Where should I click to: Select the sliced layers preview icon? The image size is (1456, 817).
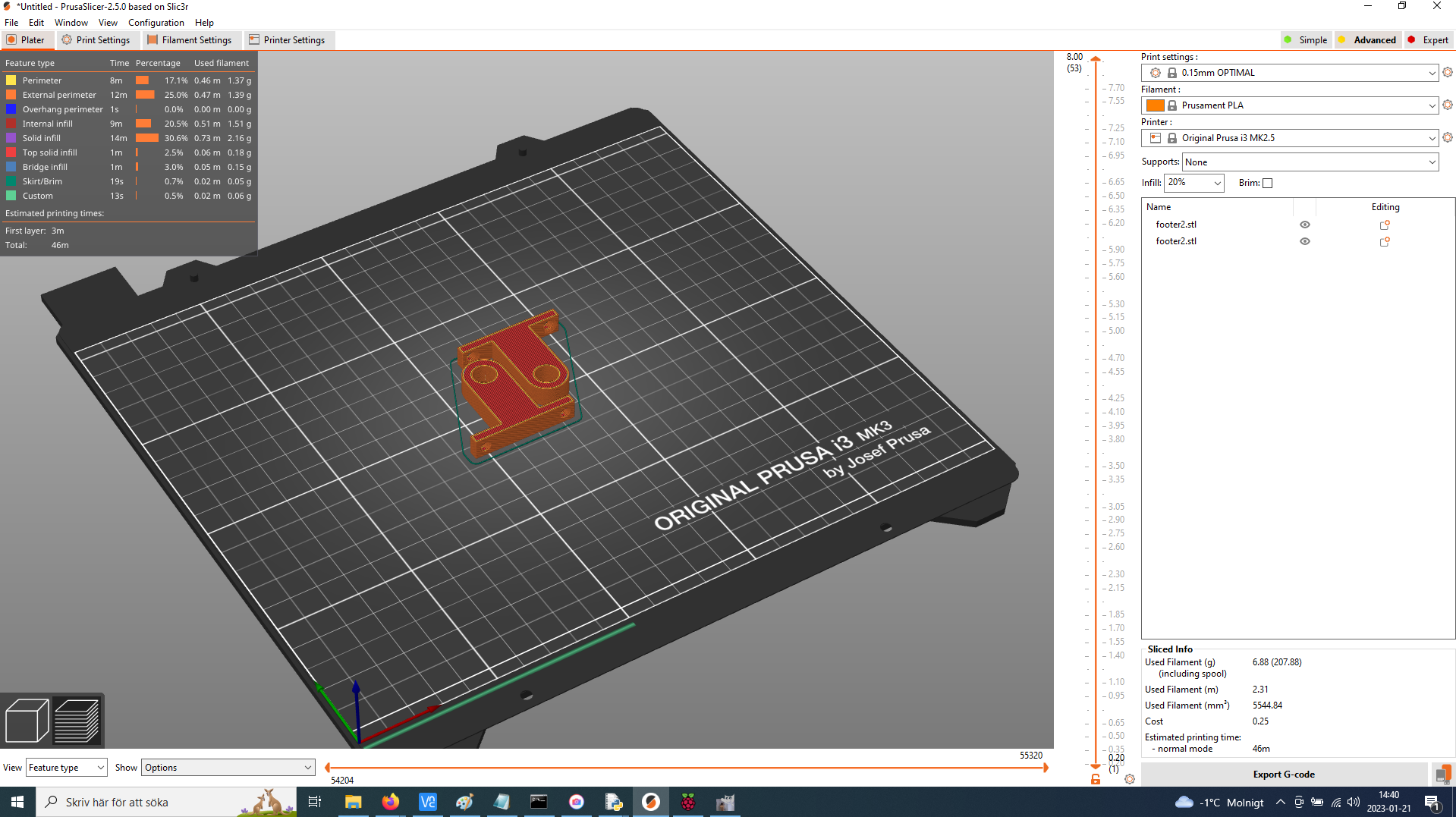coord(77,719)
